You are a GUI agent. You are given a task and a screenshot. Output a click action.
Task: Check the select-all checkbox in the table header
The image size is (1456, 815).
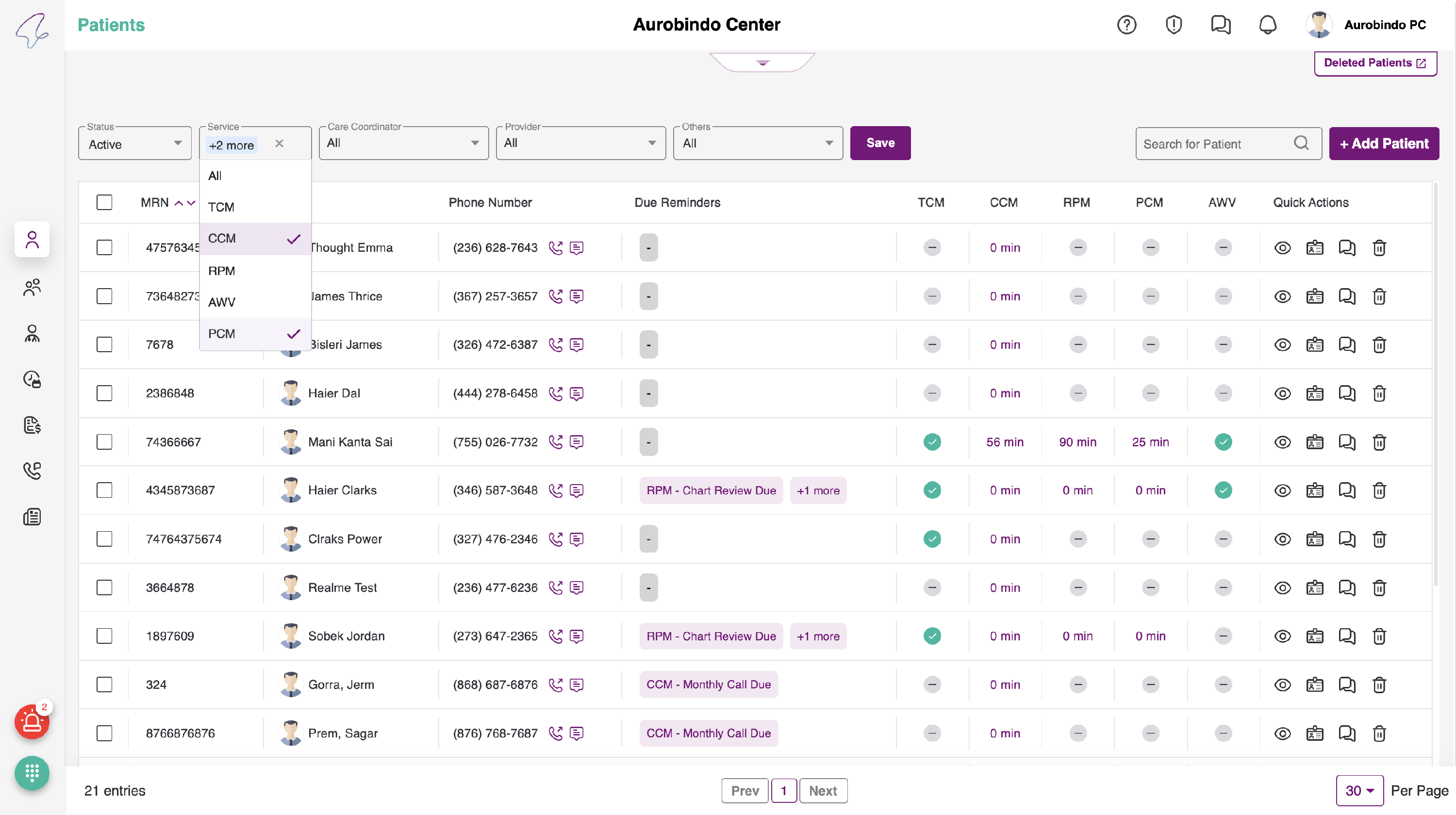tap(104, 202)
